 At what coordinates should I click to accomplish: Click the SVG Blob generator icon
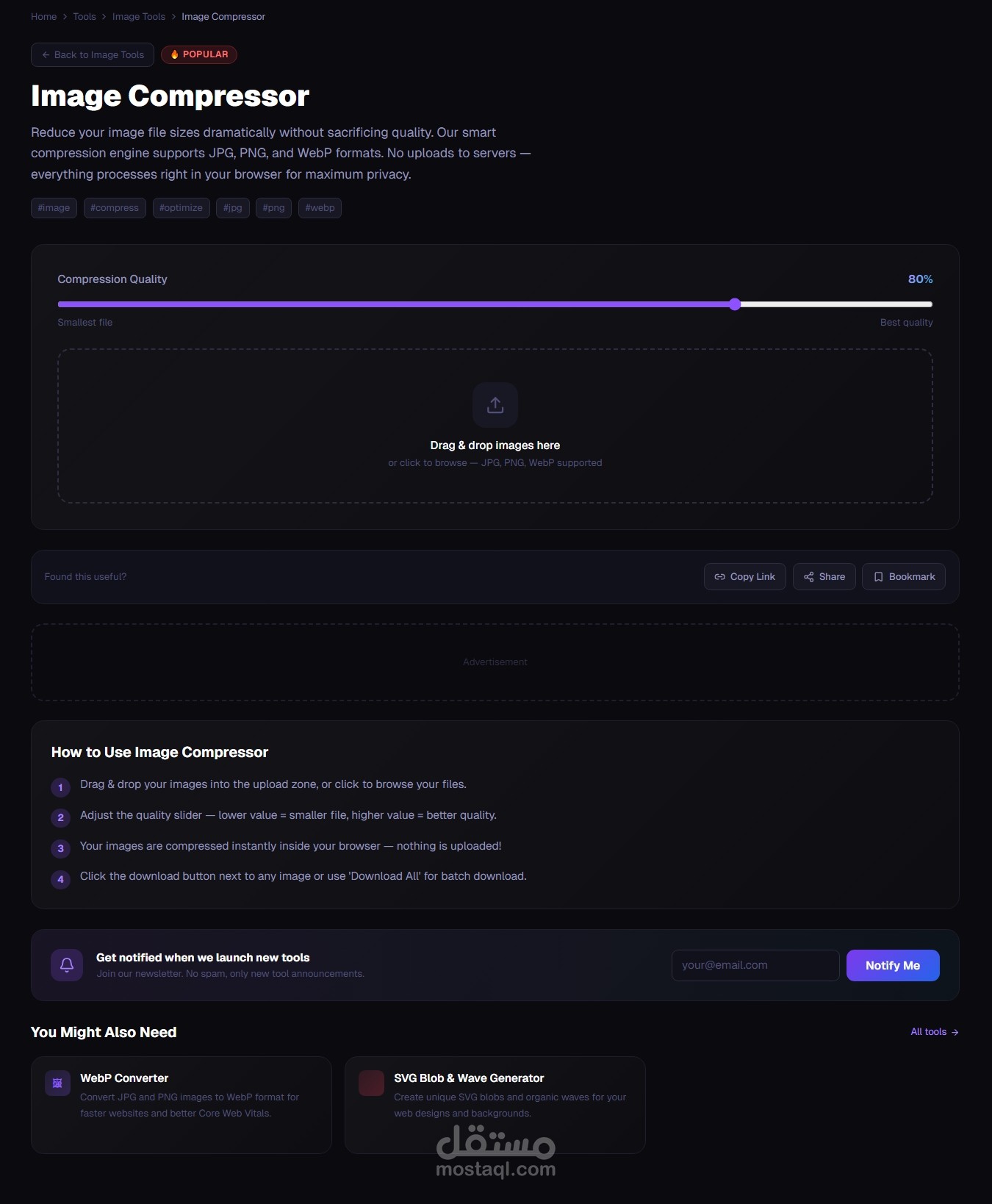[371, 1083]
